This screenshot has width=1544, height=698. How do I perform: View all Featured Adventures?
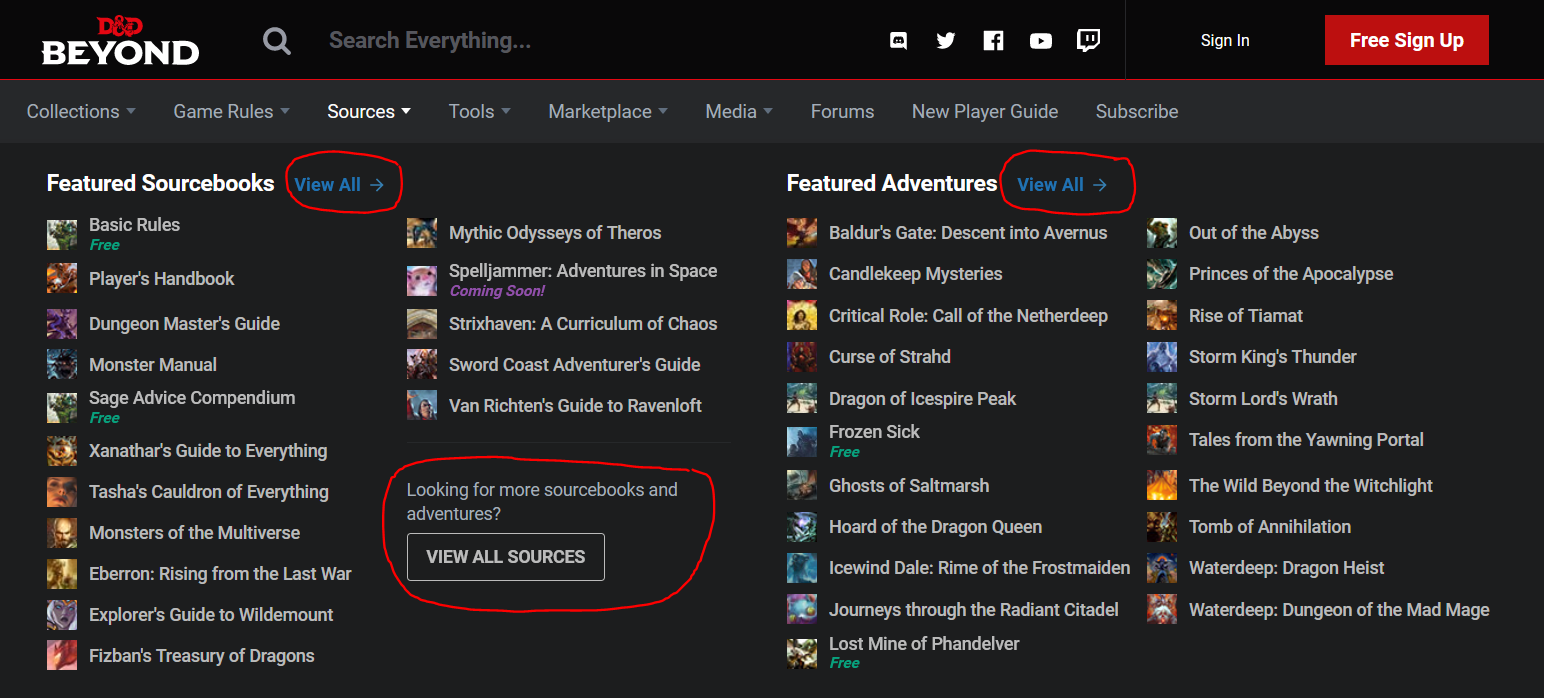[1062, 184]
